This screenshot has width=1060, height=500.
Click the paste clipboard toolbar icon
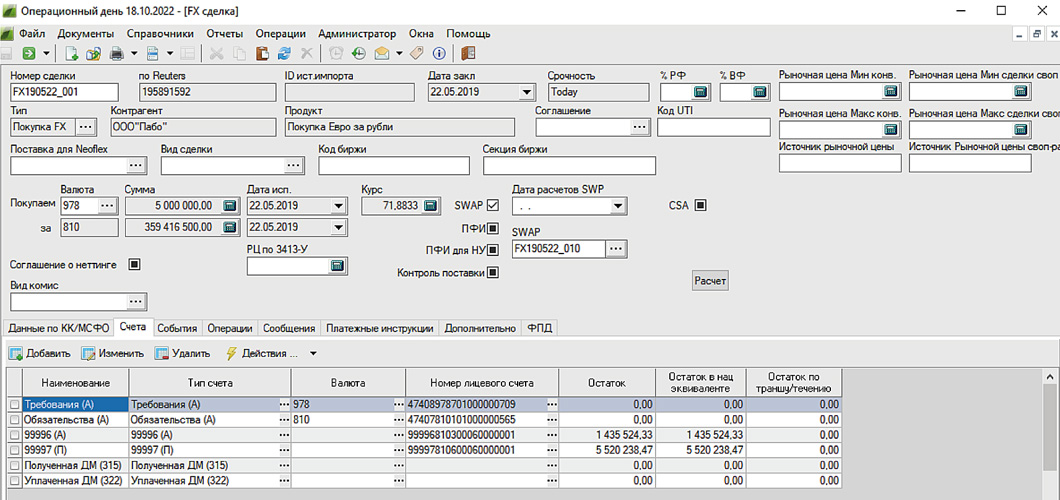coord(263,53)
